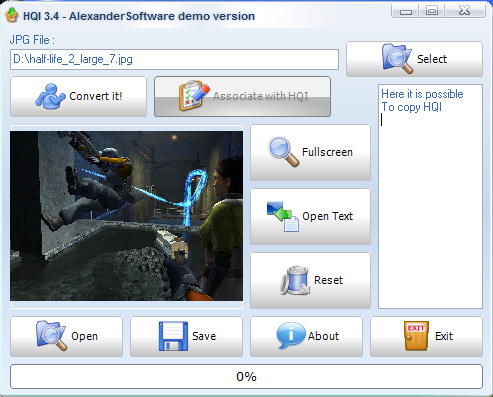Click the info bubble icon on About
Screen dimensions: 493x397
click(x=290, y=336)
